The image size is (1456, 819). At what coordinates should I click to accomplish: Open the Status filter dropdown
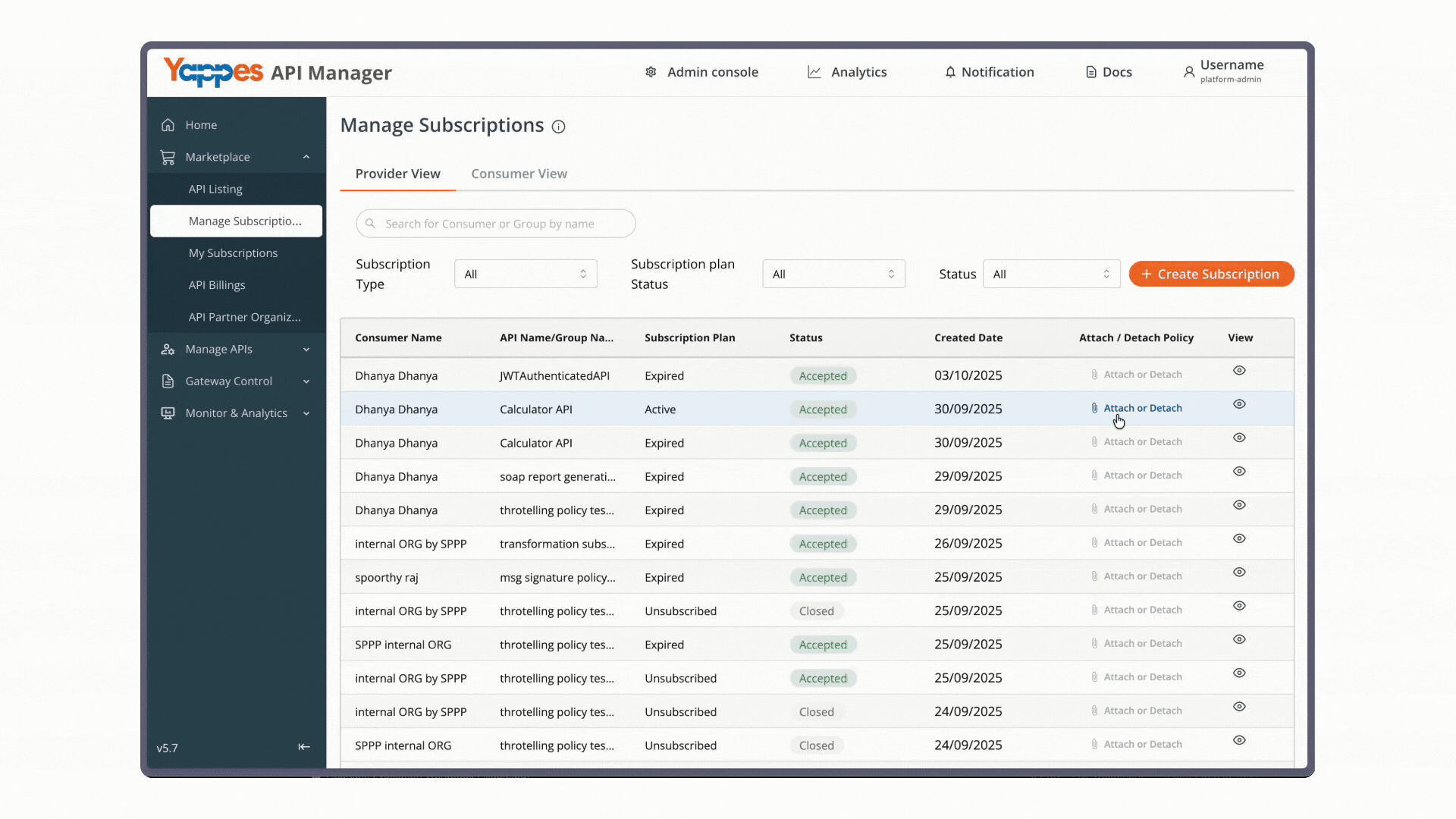(1051, 274)
